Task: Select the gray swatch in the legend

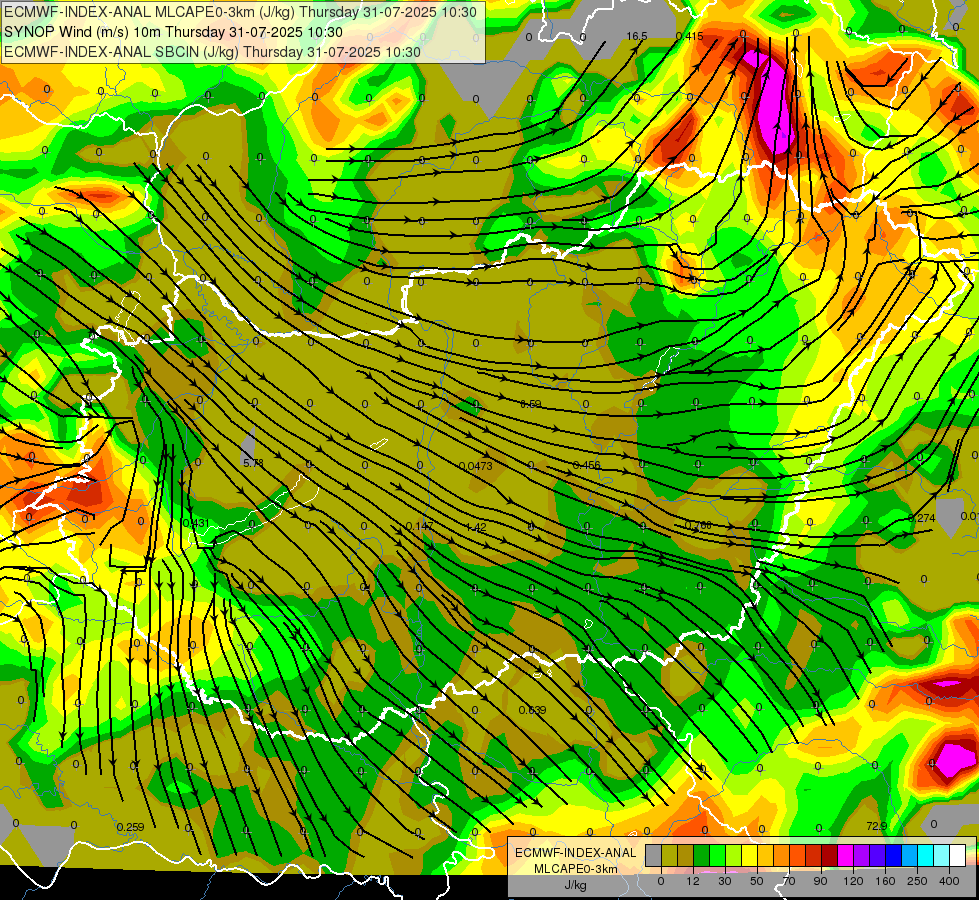Action: click(654, 855)
